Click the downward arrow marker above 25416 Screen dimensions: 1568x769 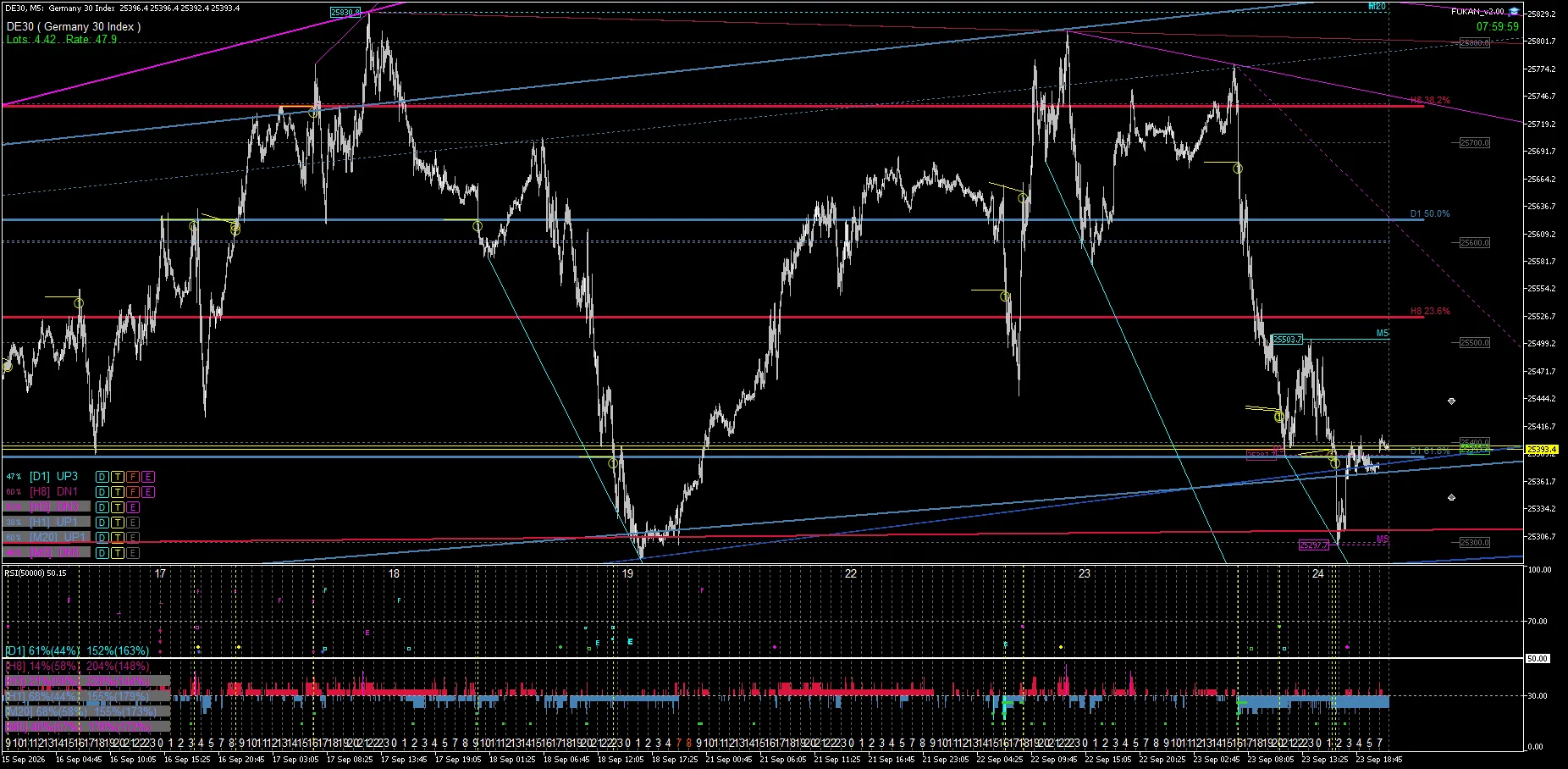point(1451,401)
